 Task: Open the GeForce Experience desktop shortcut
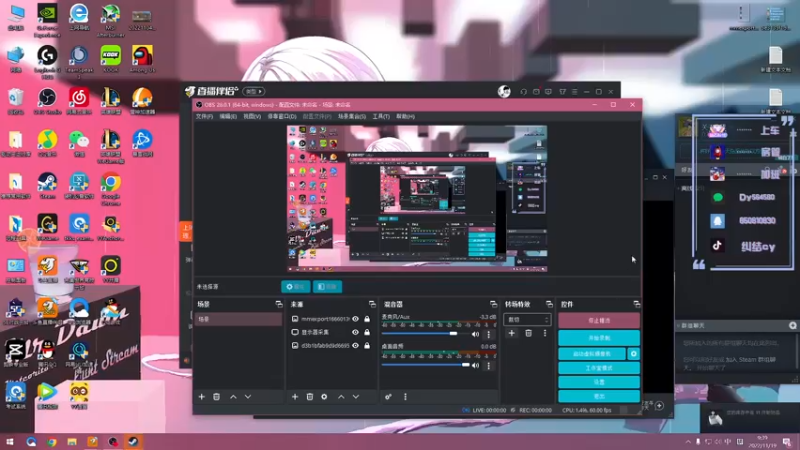click(x=47, y=20)
